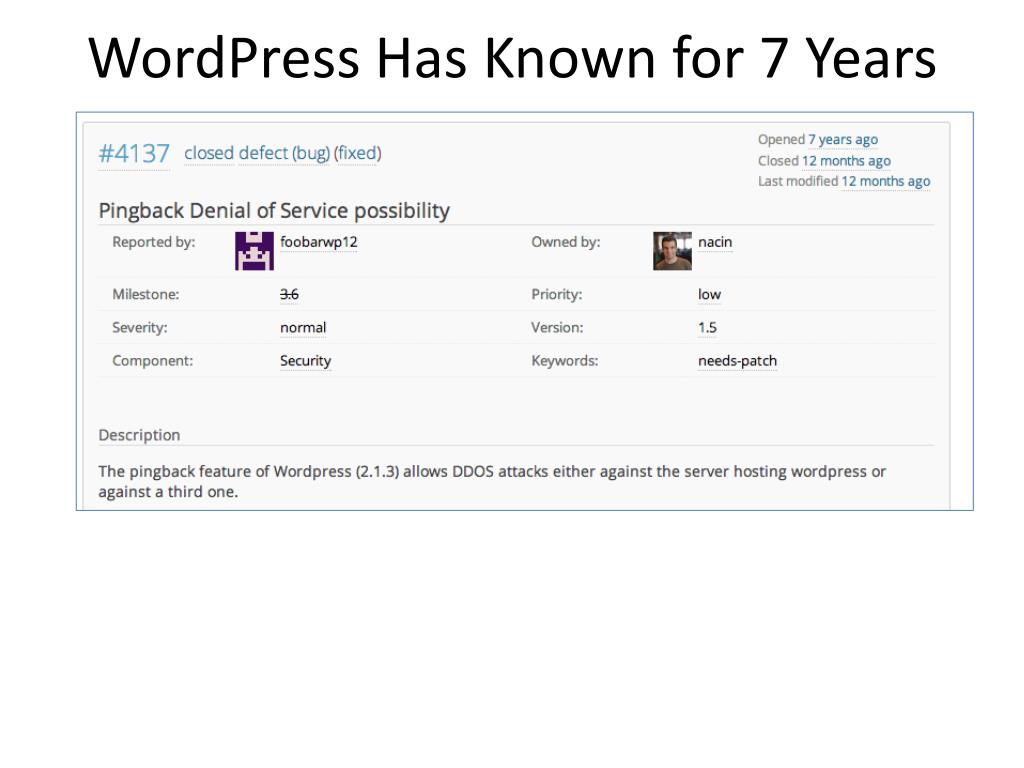1024x768 pixels.
Task: Click the needs-patch keyword
Action: click(737, 361)
